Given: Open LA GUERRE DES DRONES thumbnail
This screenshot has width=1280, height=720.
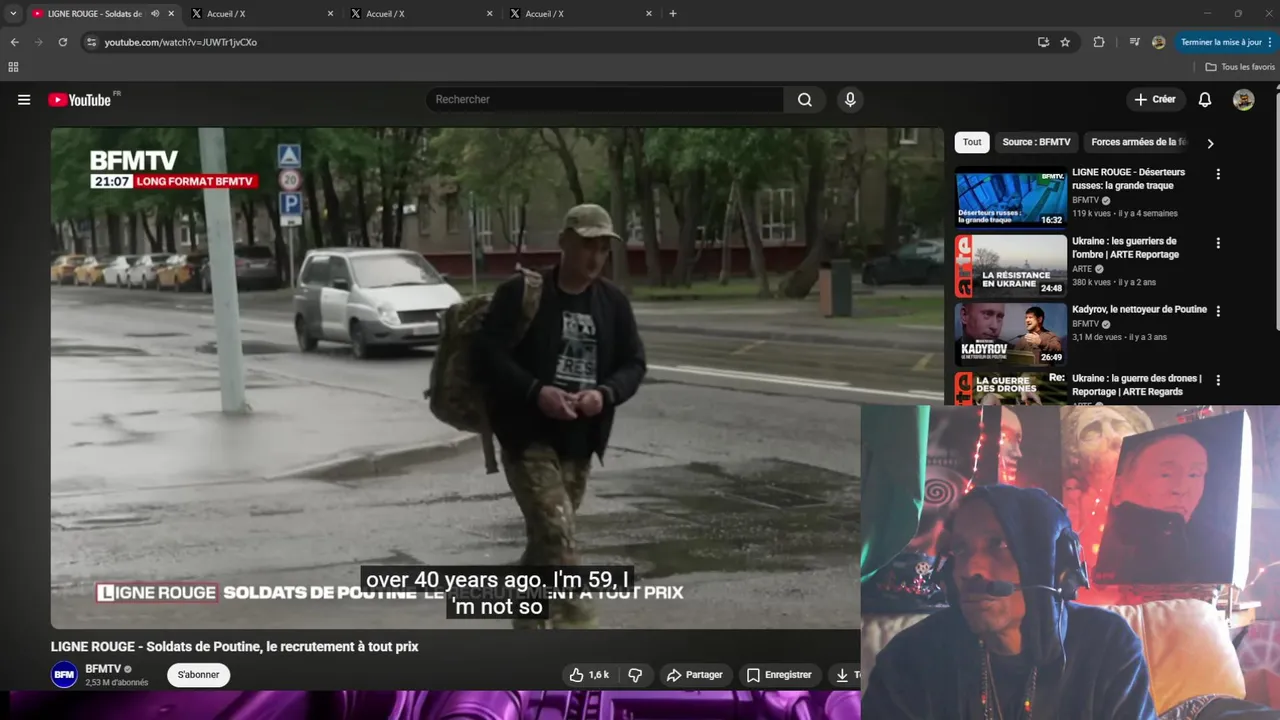Looking at the screenshot, I should [1011, 388].
